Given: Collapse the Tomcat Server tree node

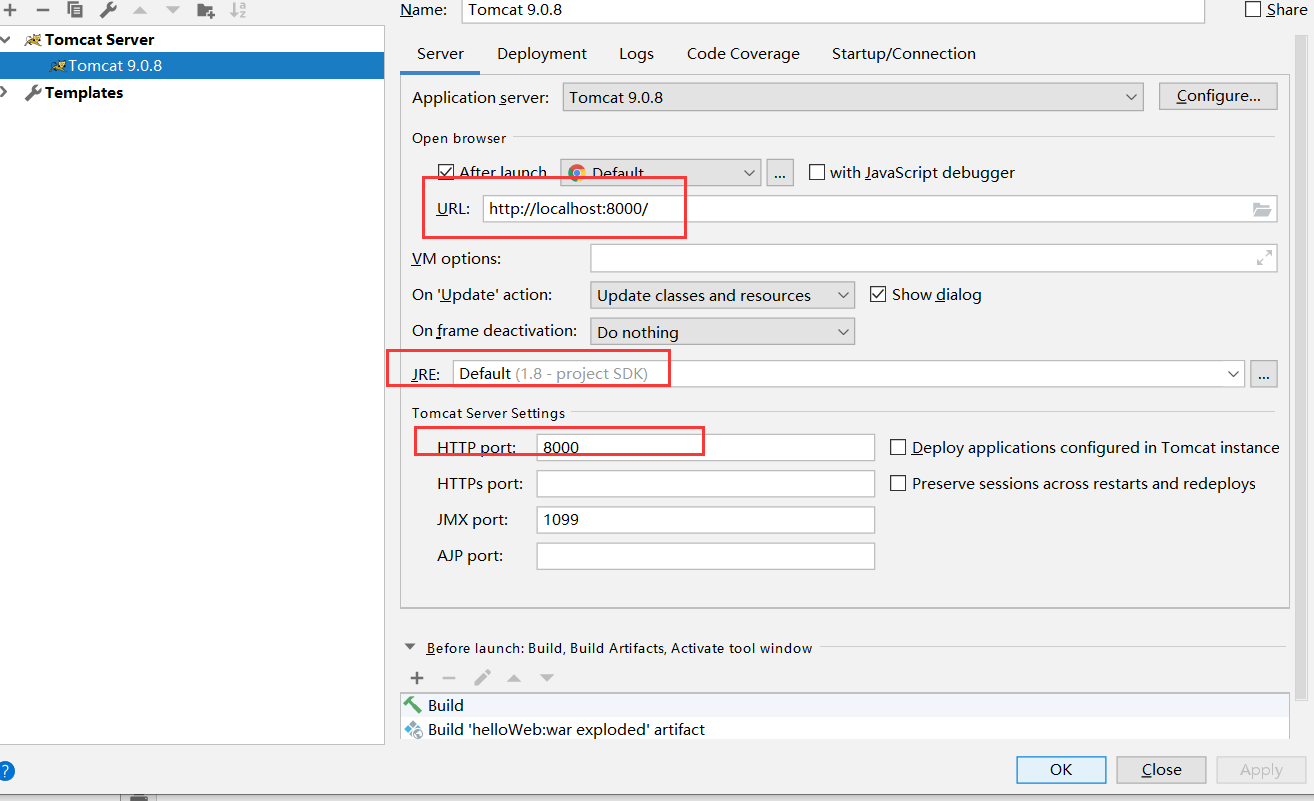Looking at the screenshot, I should 7,40.
